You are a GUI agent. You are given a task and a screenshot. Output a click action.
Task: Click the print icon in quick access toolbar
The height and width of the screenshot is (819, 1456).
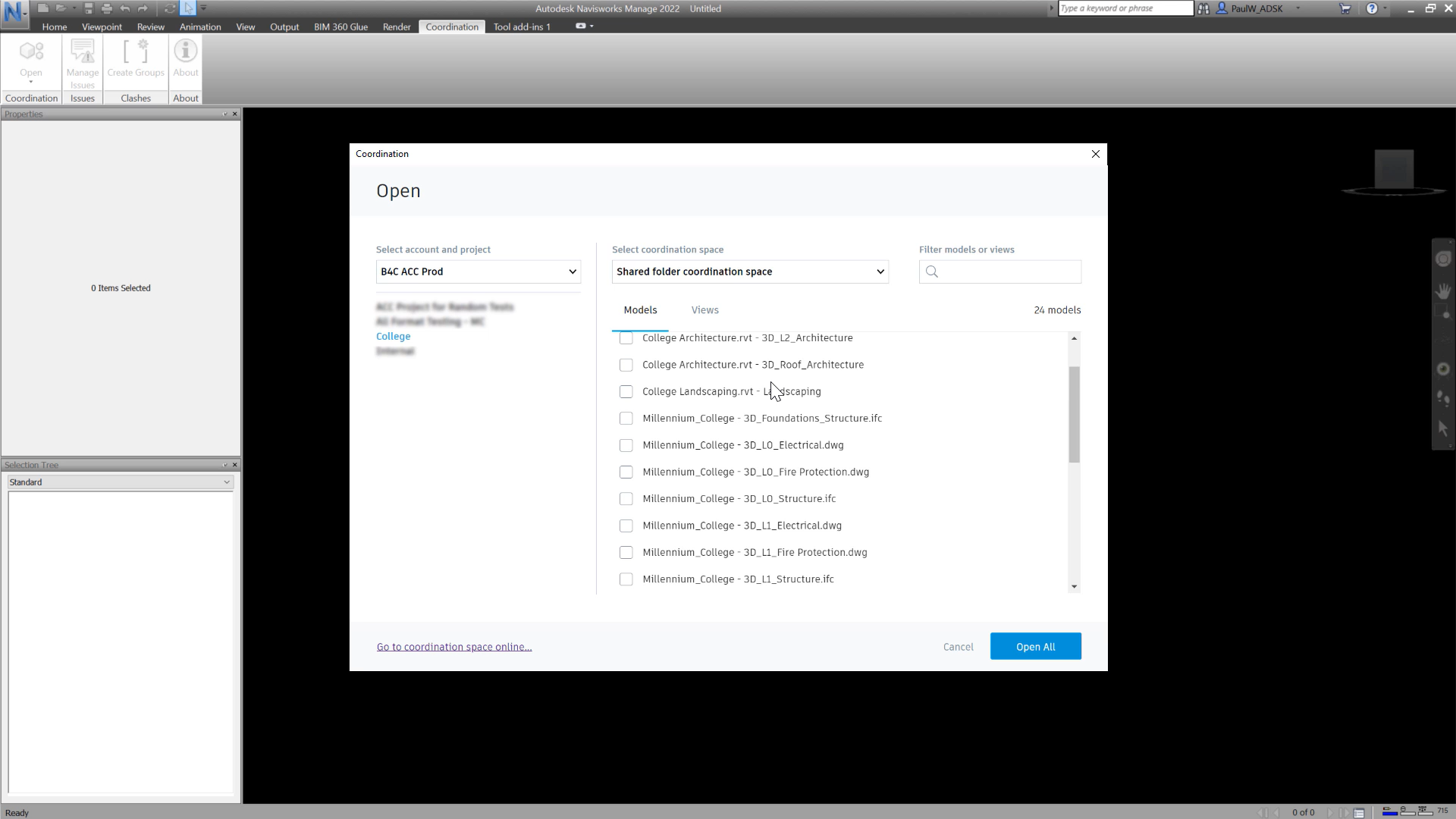coord(107,8)
